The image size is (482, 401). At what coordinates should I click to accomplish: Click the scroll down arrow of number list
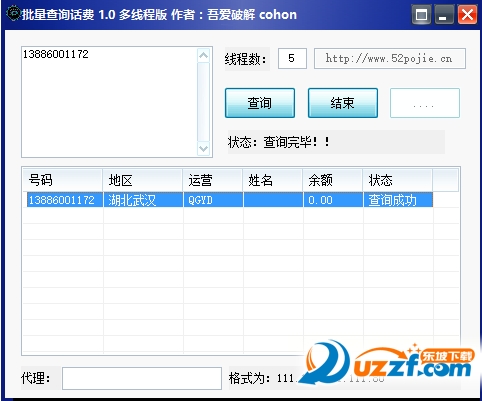click(203, 149)
